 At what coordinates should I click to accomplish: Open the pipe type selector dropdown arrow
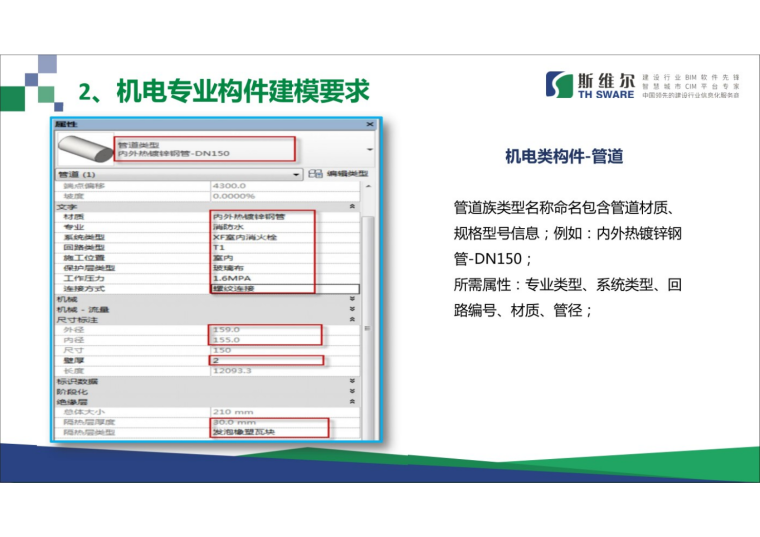click(369, 150)
